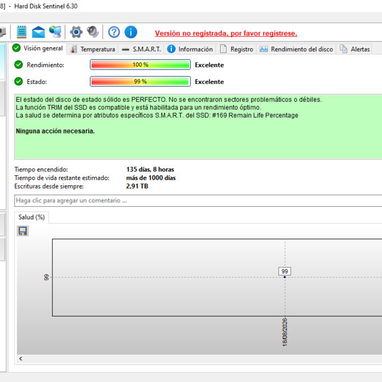
Task: Open the S.M.A.R.T. tab
Action: tap(141, 49)
